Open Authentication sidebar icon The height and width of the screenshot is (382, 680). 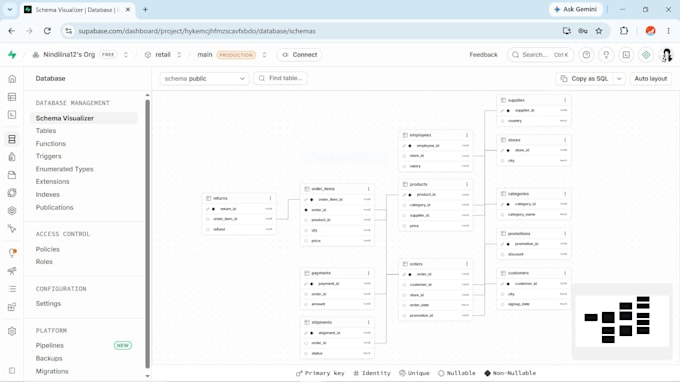click(x=12, y=157)
